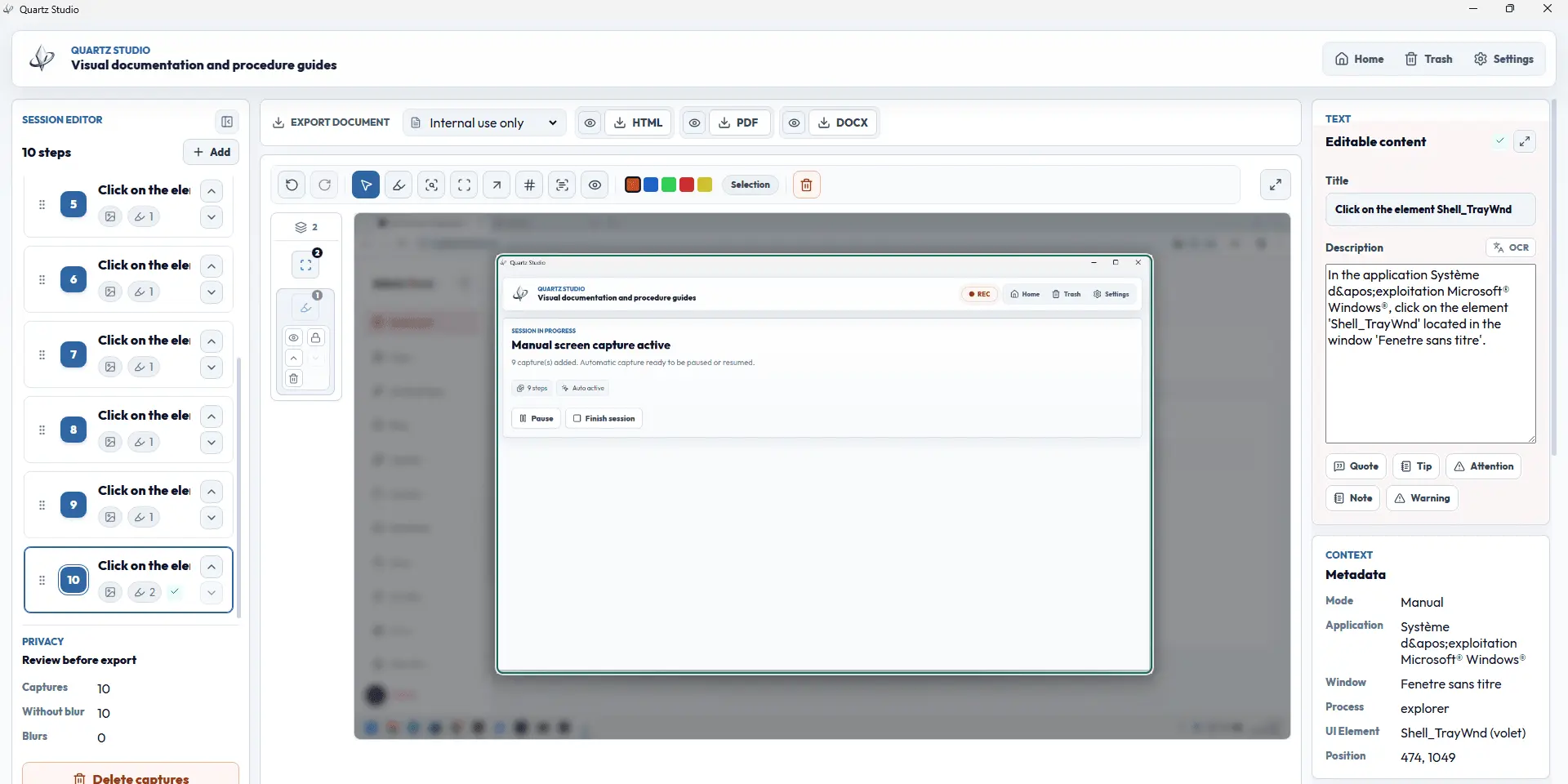The height and width of the screenshot is (784, 1568).
Task: Toggle the Selection mode pill
Action: (x=751, y=185)
